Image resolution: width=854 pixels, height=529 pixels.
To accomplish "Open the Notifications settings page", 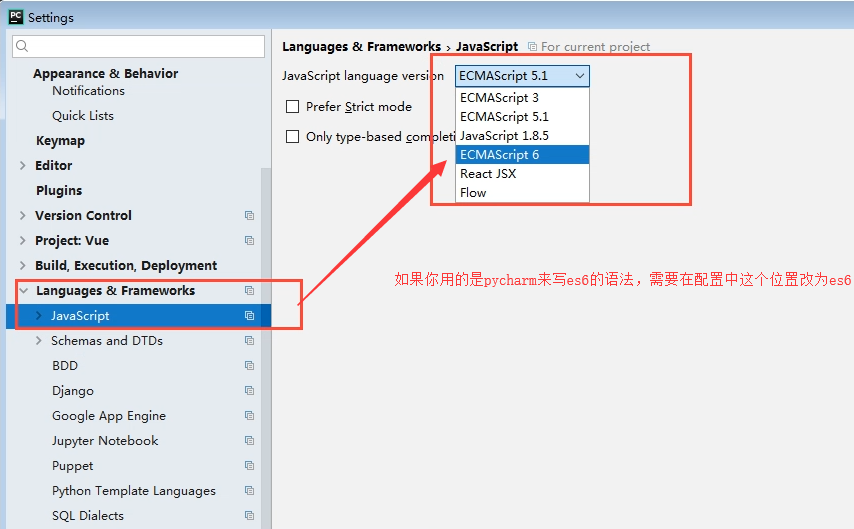I will pos(88,91).
